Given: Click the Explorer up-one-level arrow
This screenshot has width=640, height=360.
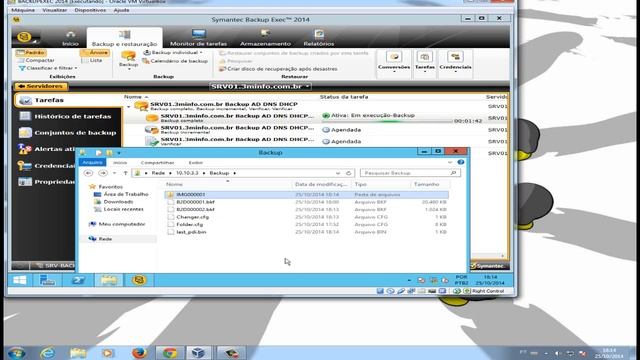Looking at the screenshot, I should 125,173.
